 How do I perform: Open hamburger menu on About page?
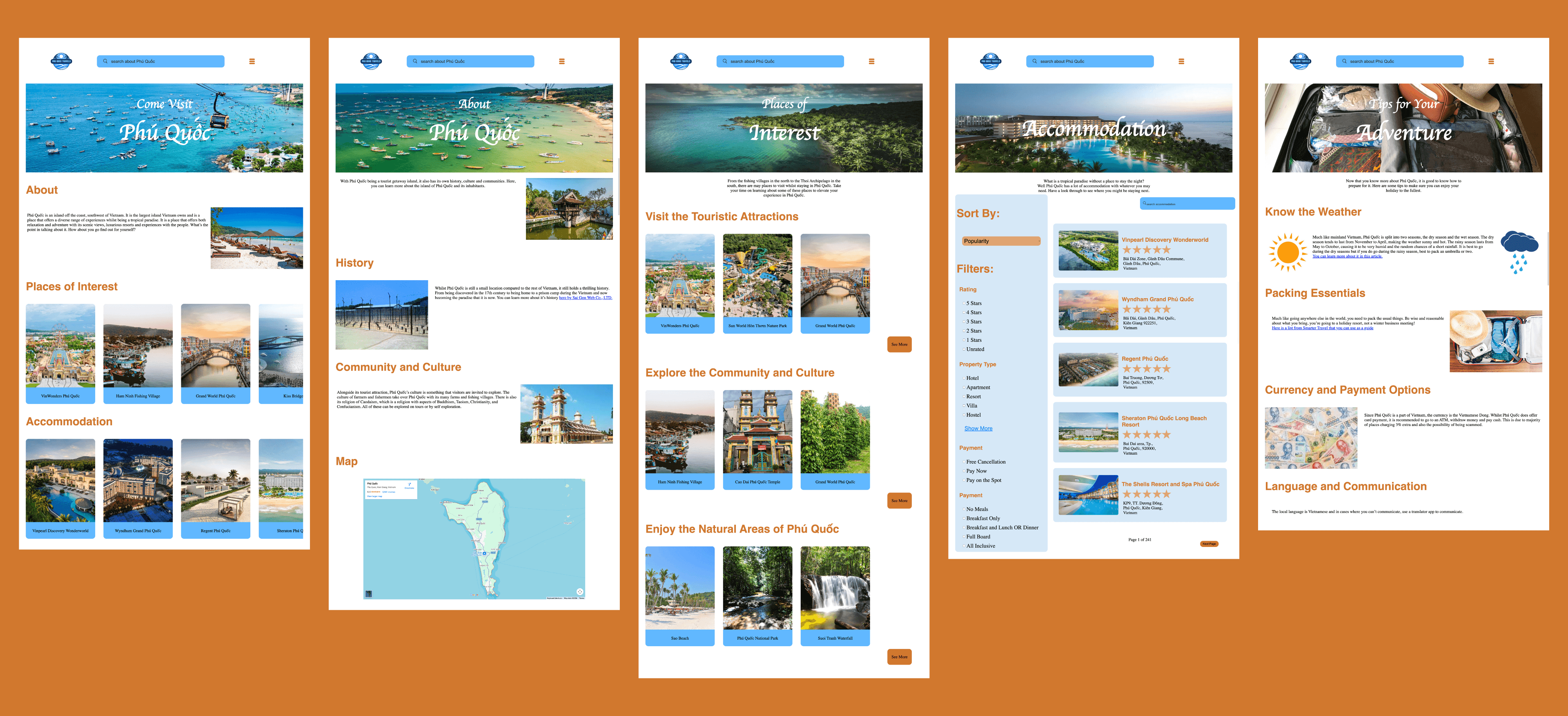click(561, 62)
